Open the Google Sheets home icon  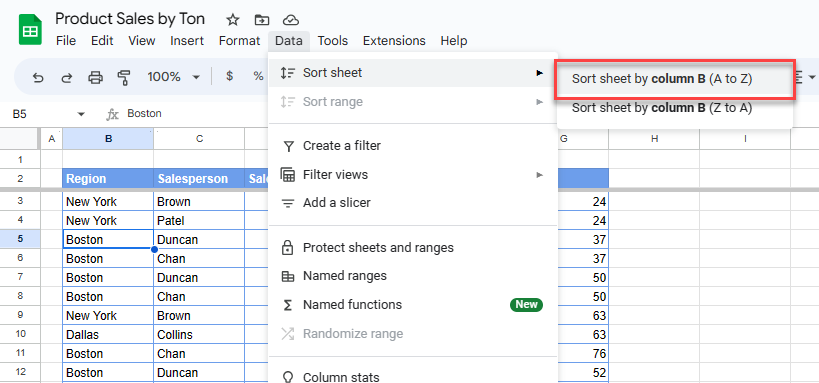[x=30, y=30]
